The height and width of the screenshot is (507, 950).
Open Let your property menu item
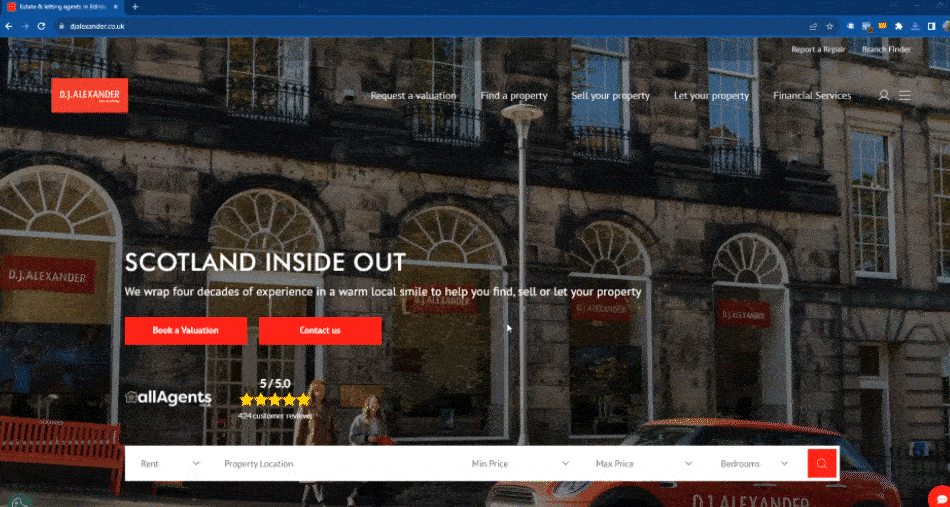711,96
